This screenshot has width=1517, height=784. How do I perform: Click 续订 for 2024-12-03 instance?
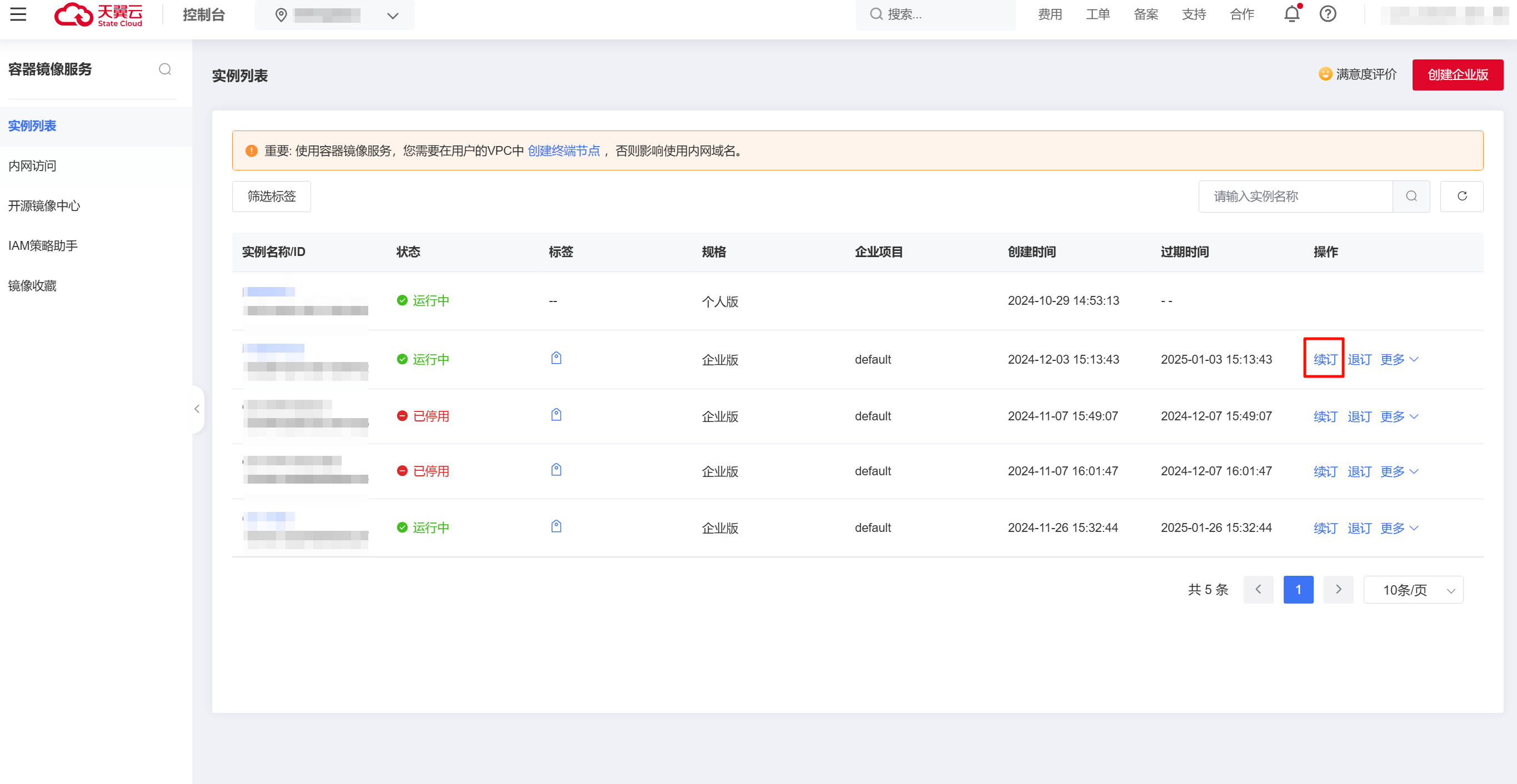1325,359
